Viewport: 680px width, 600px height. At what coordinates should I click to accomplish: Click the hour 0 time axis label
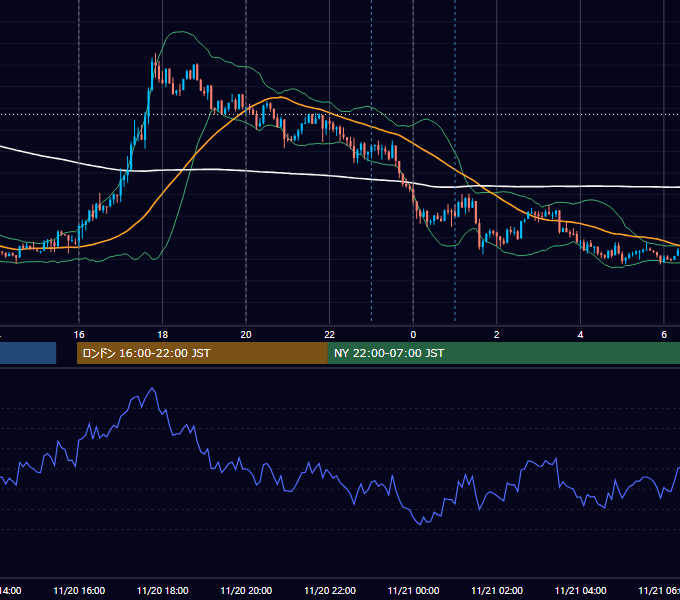(413, 335)
